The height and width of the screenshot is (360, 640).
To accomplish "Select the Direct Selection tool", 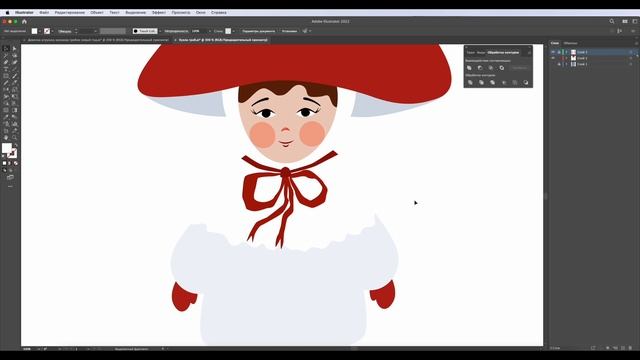I will click(15, 49).
